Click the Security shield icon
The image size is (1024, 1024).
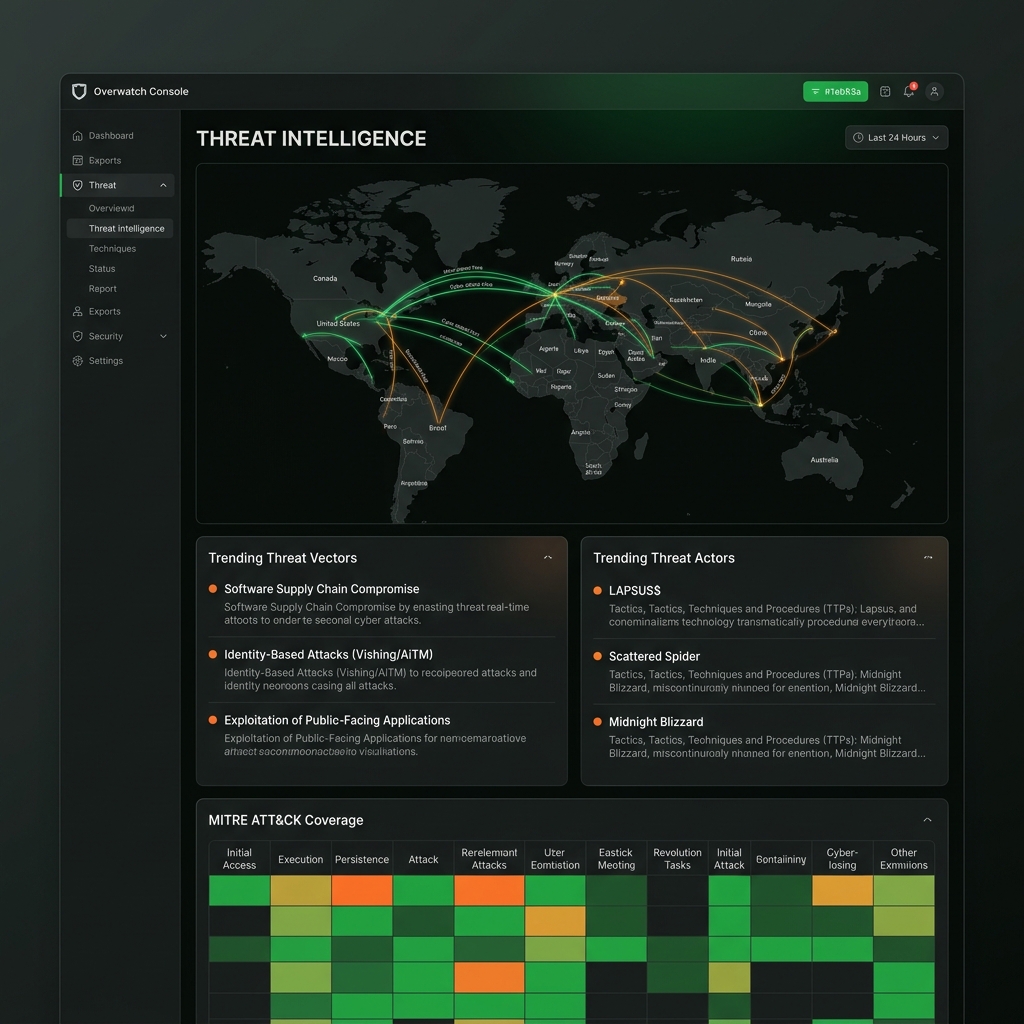click(x=78, y=336)
